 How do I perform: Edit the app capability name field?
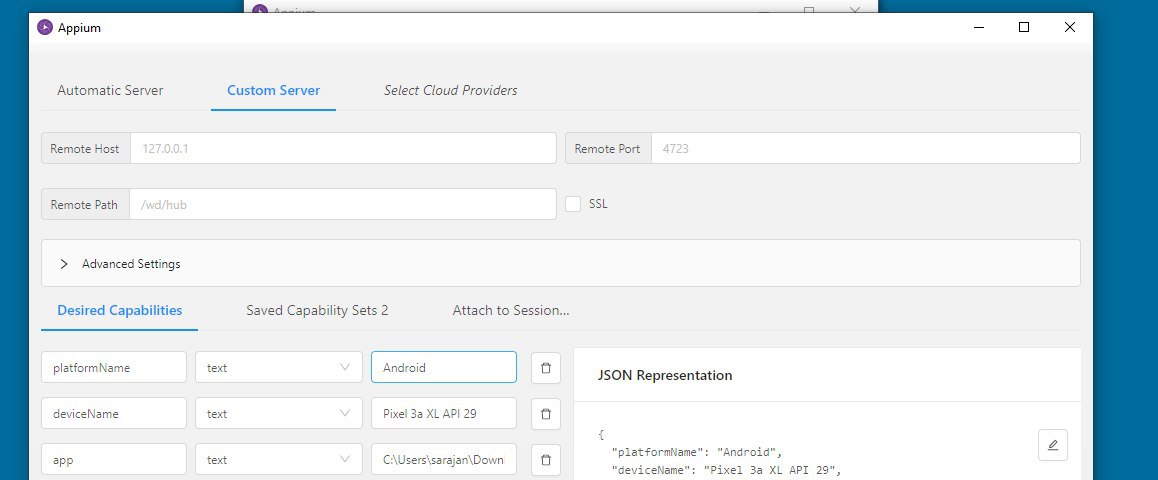pyautogui.click(x=114, y=459)
